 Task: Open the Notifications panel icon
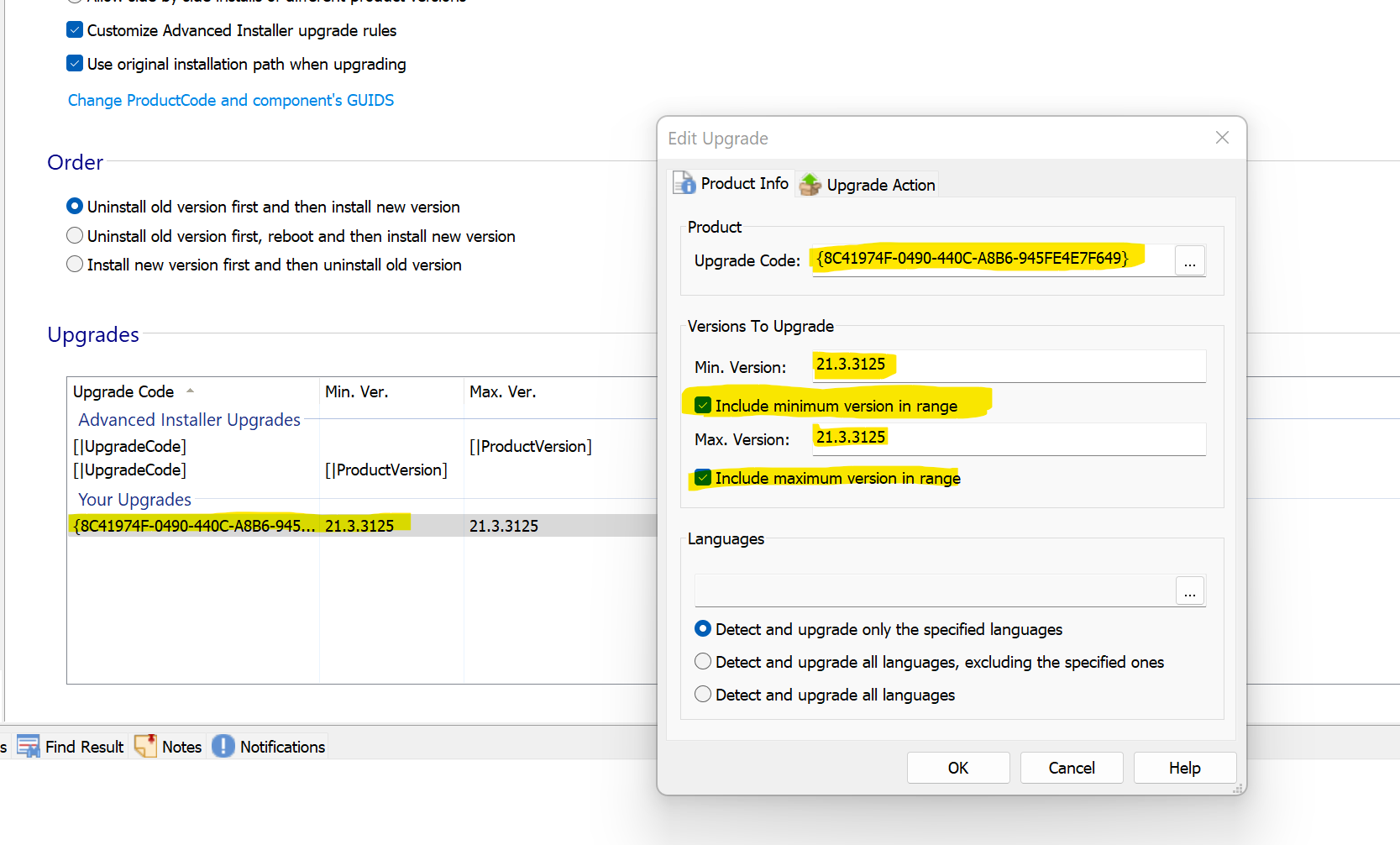tap(223, 746)
